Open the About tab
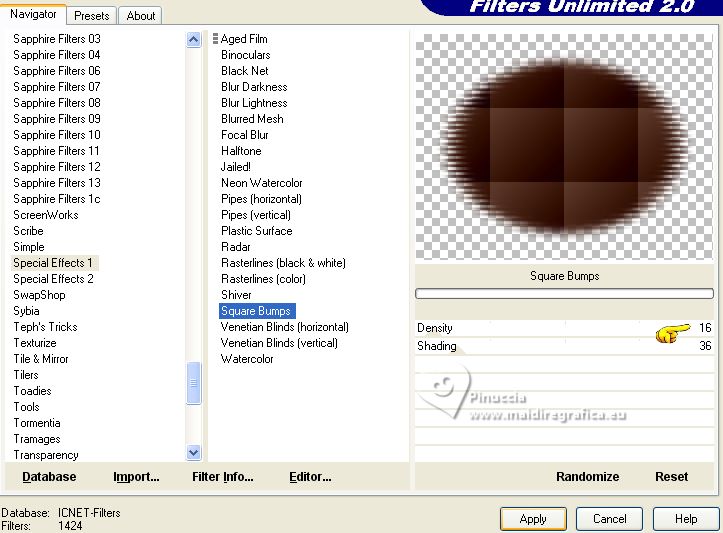The image size is (723, 533). (140, 16)
